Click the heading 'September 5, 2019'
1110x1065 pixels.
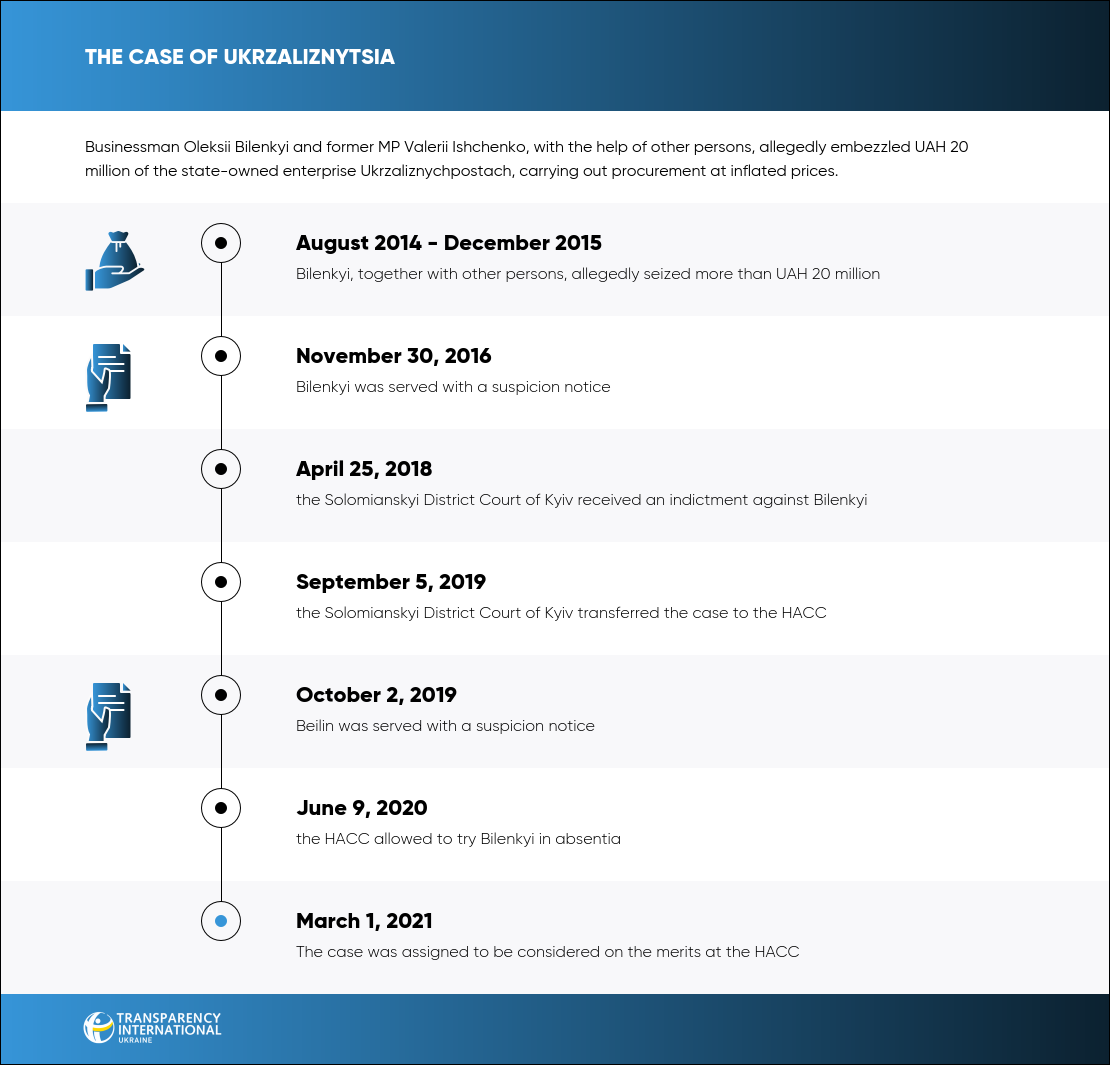391,582
